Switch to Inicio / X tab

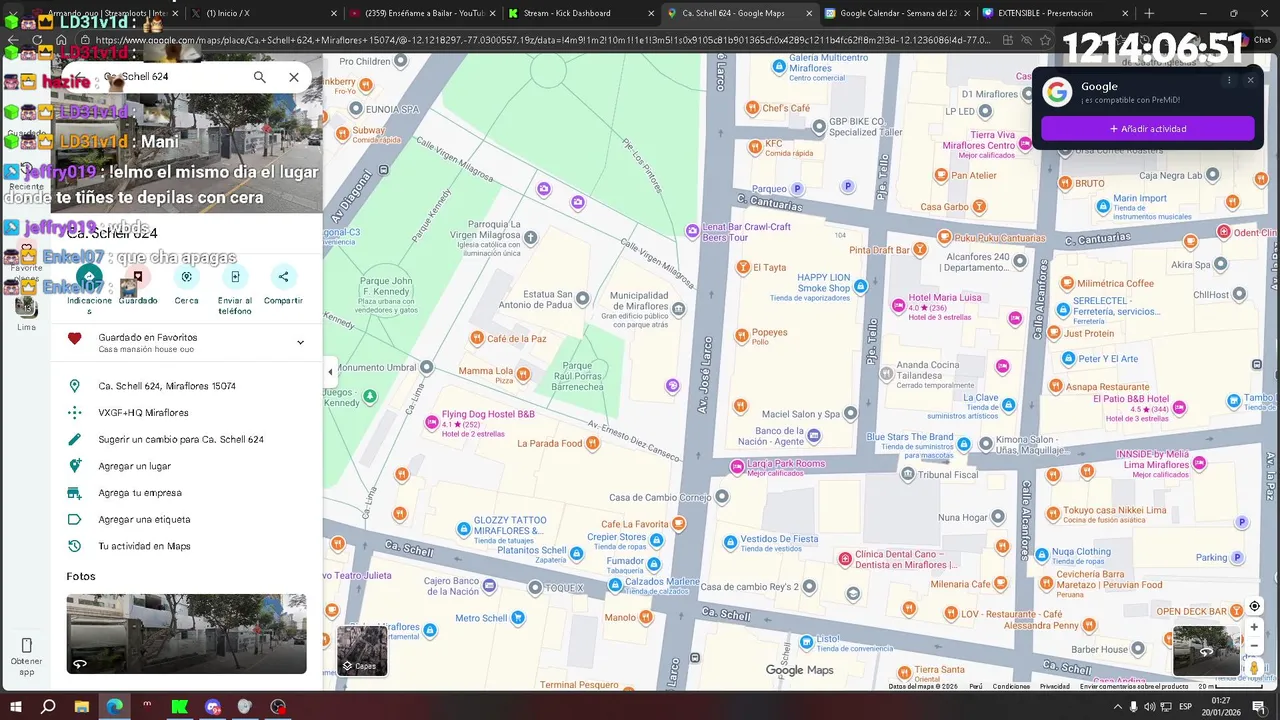pyautogui.click(x=262, y=13)
